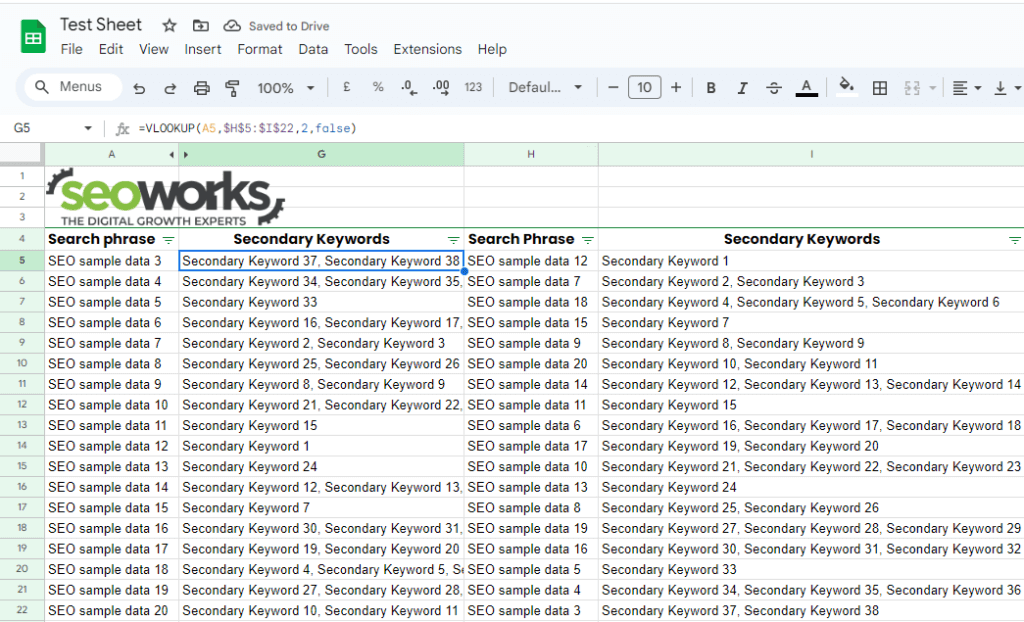The image size is (1024, 622).
Task: Rename the Test Sheet title
Action: (x=101, y=25)
